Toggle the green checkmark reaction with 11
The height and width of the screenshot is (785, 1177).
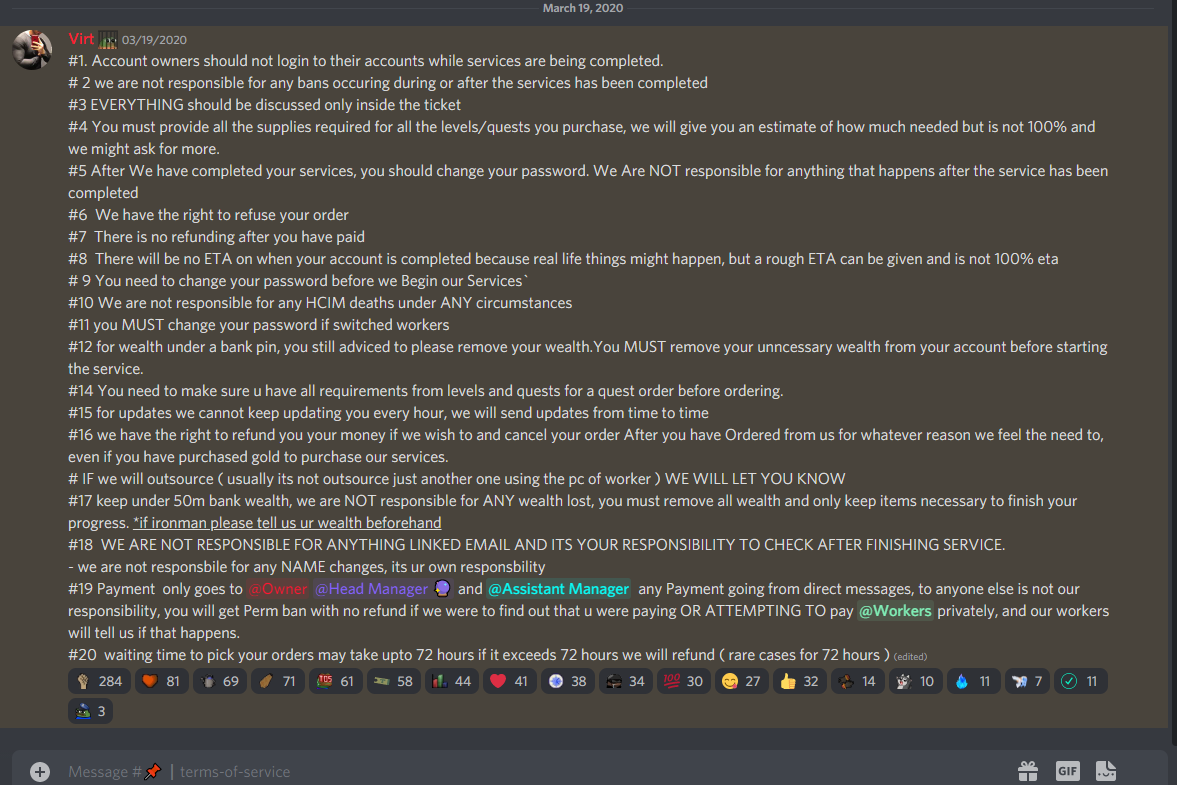tap(1080, 681)
